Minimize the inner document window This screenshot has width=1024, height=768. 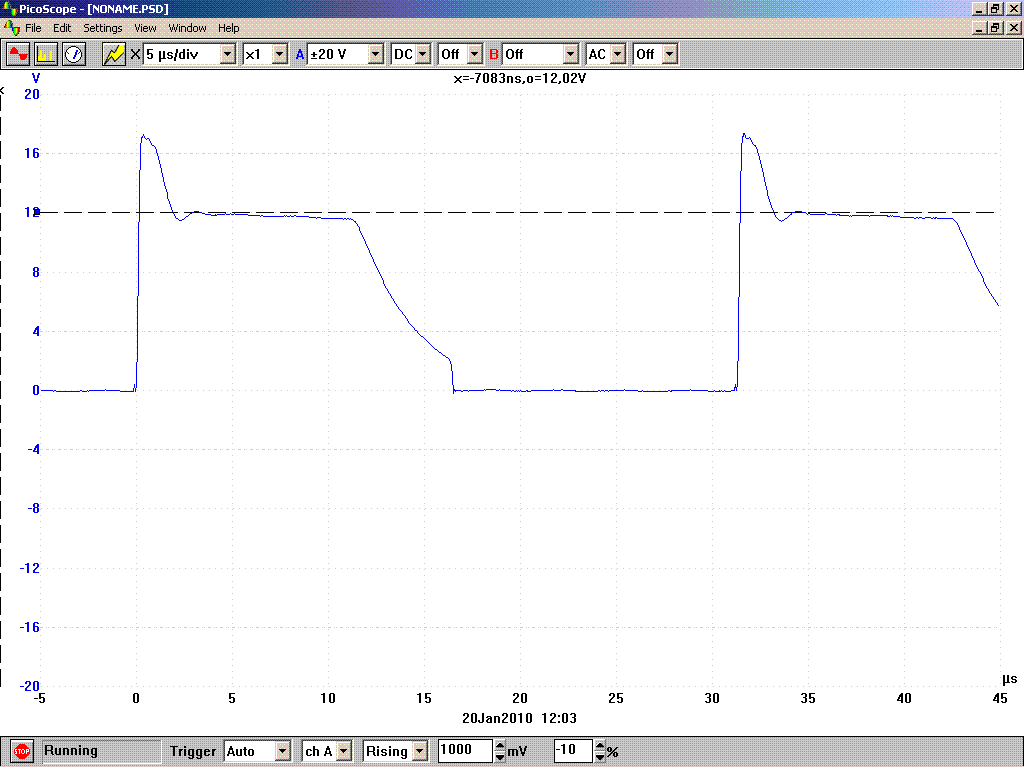pyautogui.click(x=979, y=28)
